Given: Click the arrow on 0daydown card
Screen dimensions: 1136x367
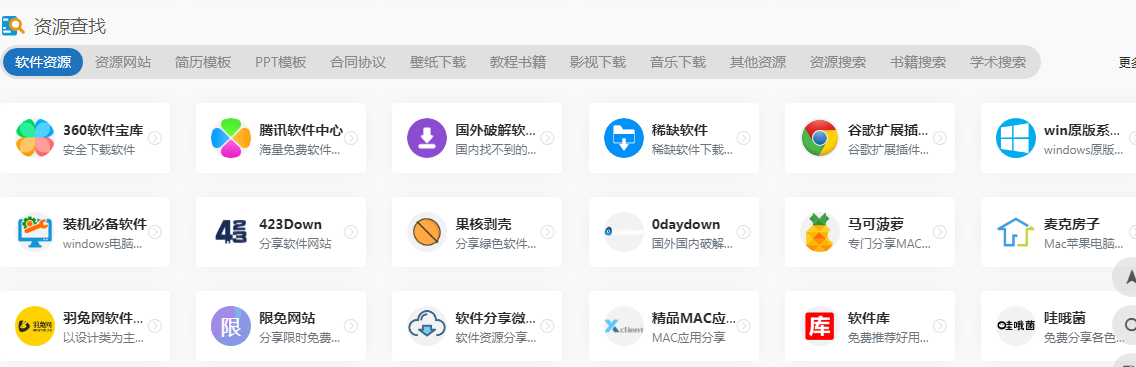Looking at the screenshot, I should 743,232.
